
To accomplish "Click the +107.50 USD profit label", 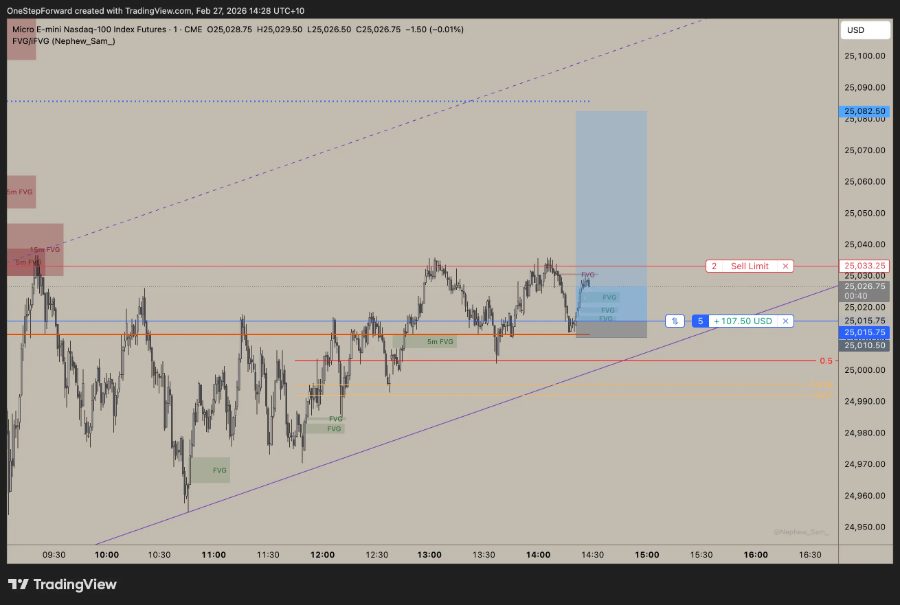I will pos(743,321).
